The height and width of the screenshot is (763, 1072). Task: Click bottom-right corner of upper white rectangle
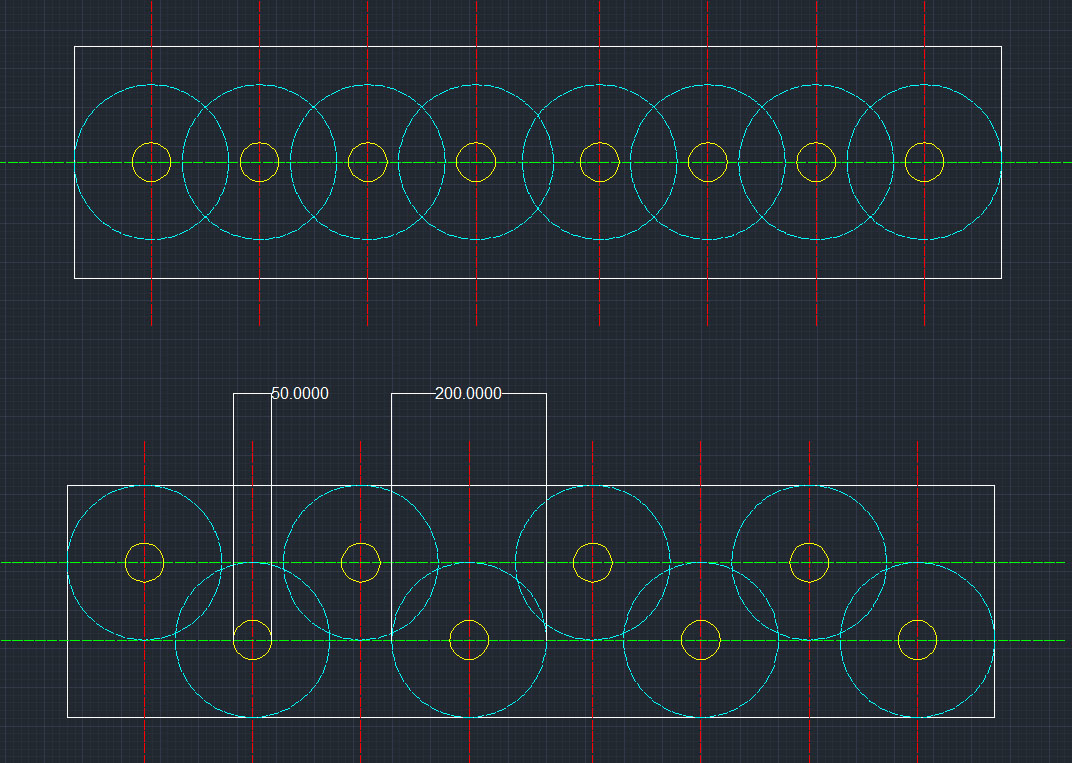(x=1001, y=277)
